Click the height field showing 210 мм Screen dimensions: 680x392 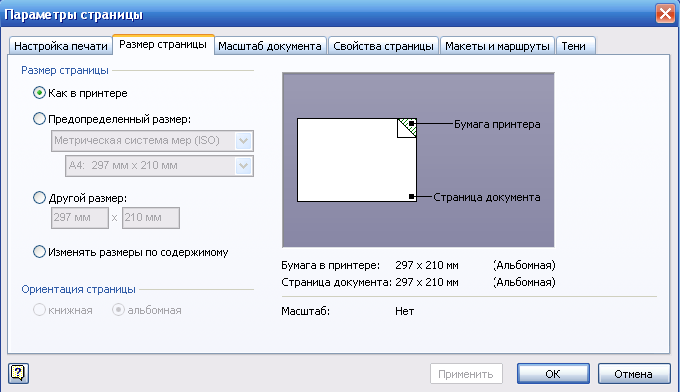pyautogui.click(x=151, y=218)
